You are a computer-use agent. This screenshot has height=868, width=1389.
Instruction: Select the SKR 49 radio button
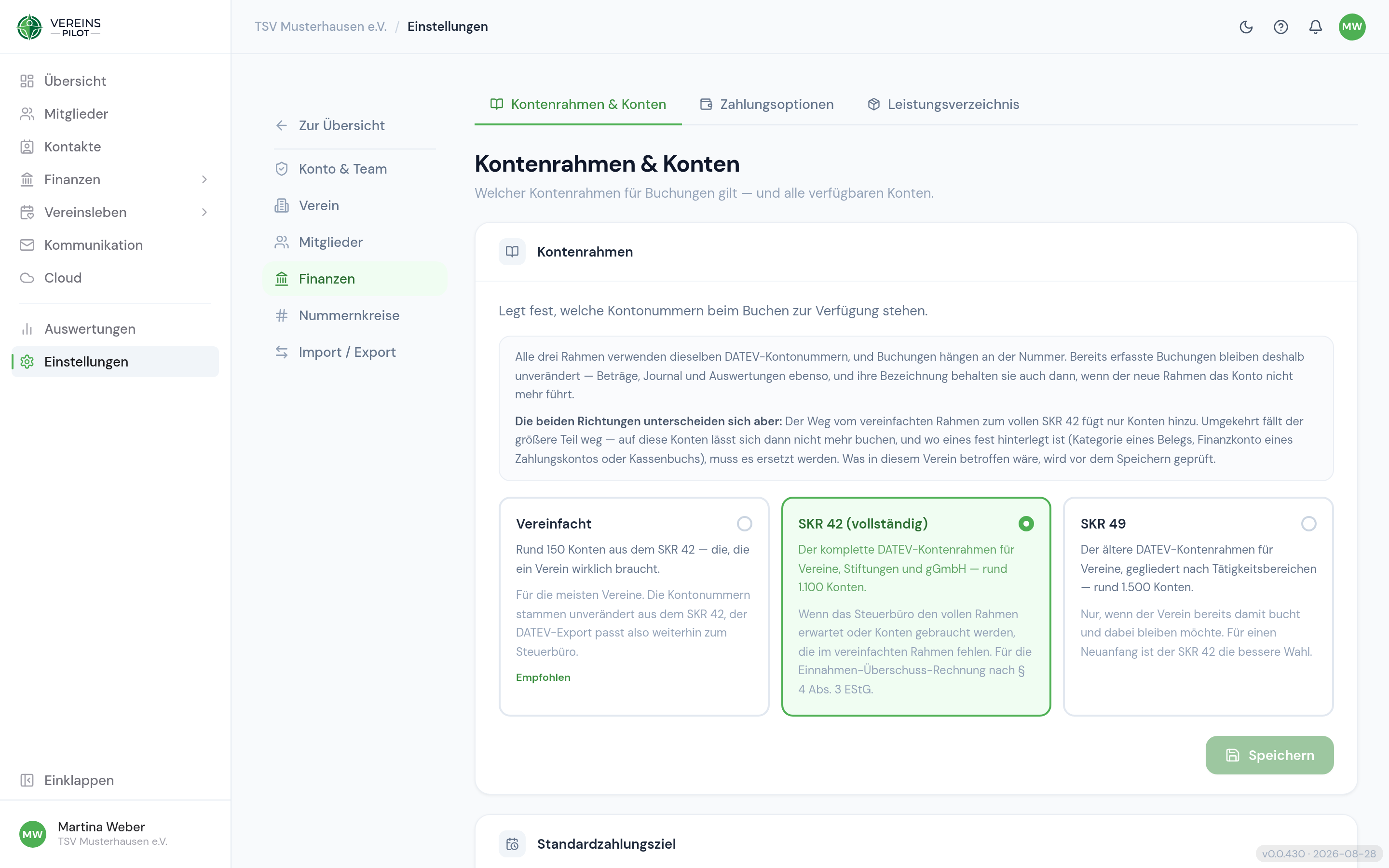tap(1308, 524)
